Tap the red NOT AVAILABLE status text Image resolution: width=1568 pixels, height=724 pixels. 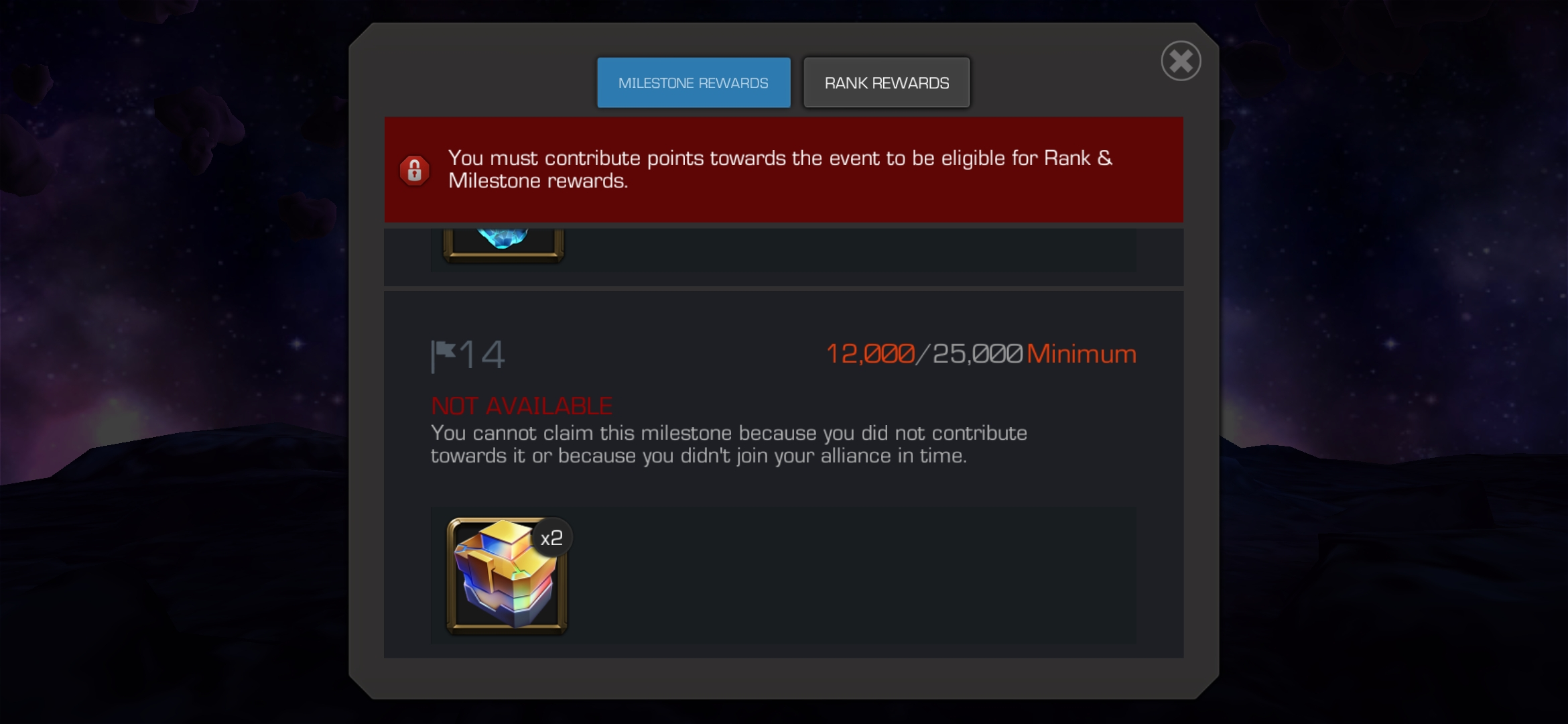[521, 406]
